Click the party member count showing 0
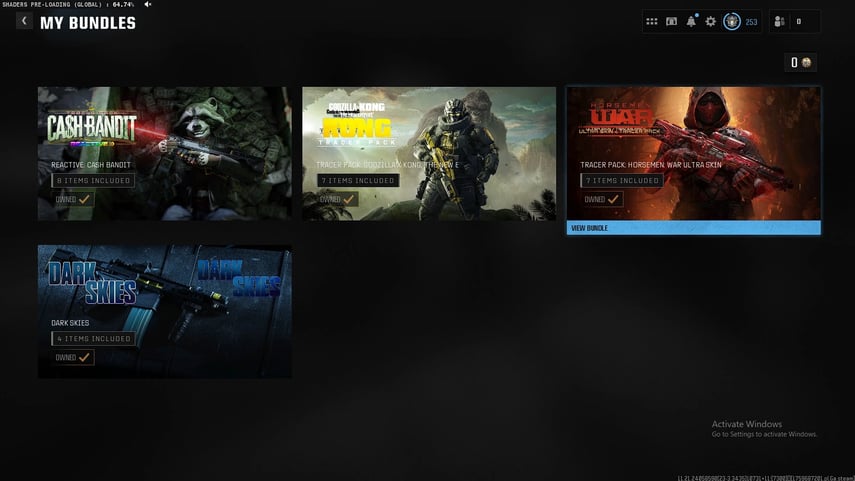This screenshot has height=481, width=855. (798, 21)
